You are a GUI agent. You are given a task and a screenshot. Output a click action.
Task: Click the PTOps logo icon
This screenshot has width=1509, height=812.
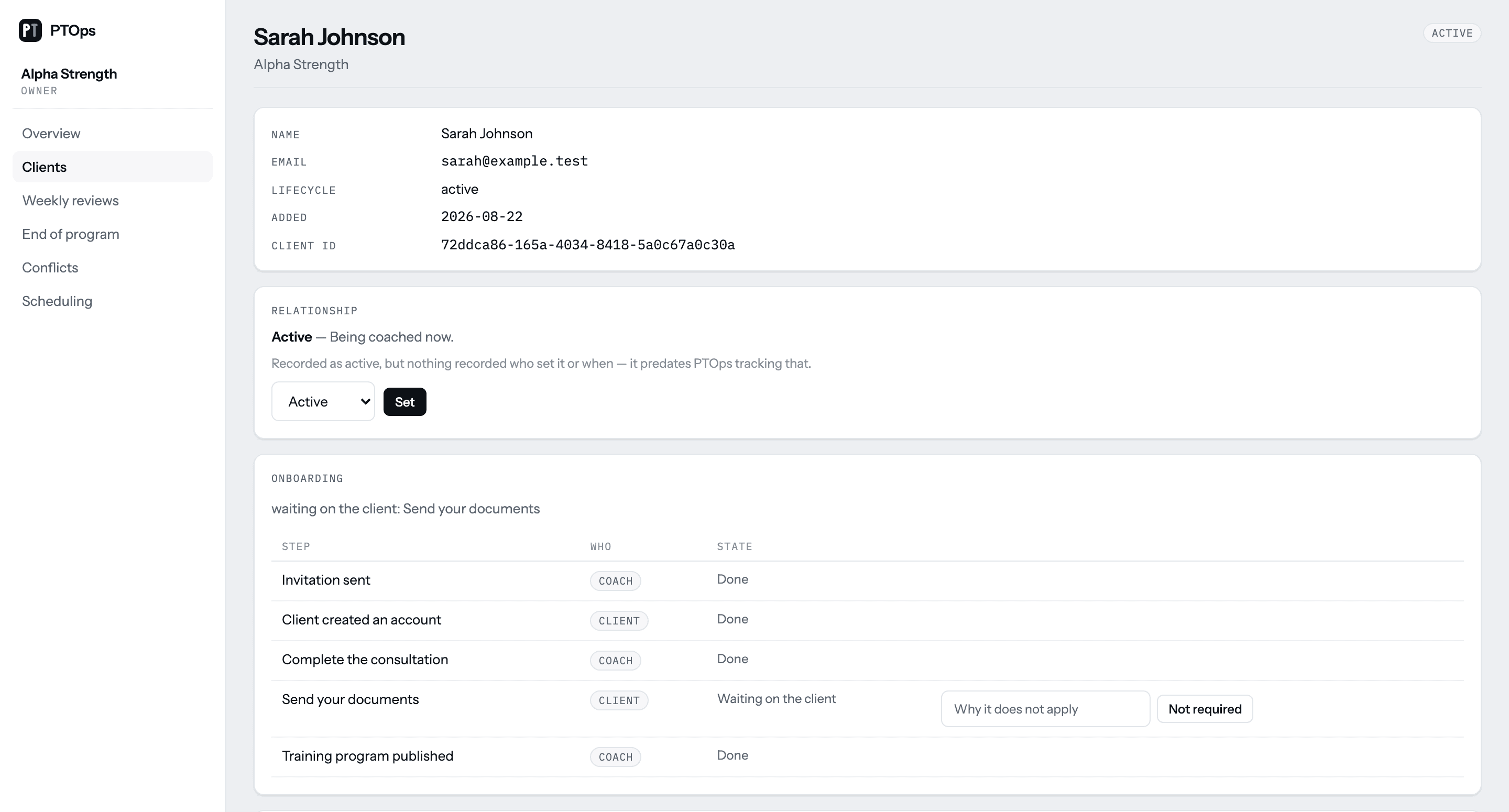tap(30, 30)
